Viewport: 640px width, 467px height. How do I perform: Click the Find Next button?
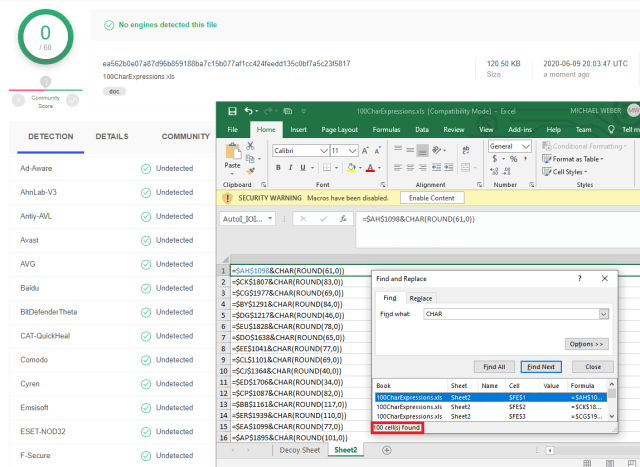click(x=541, y=367)
